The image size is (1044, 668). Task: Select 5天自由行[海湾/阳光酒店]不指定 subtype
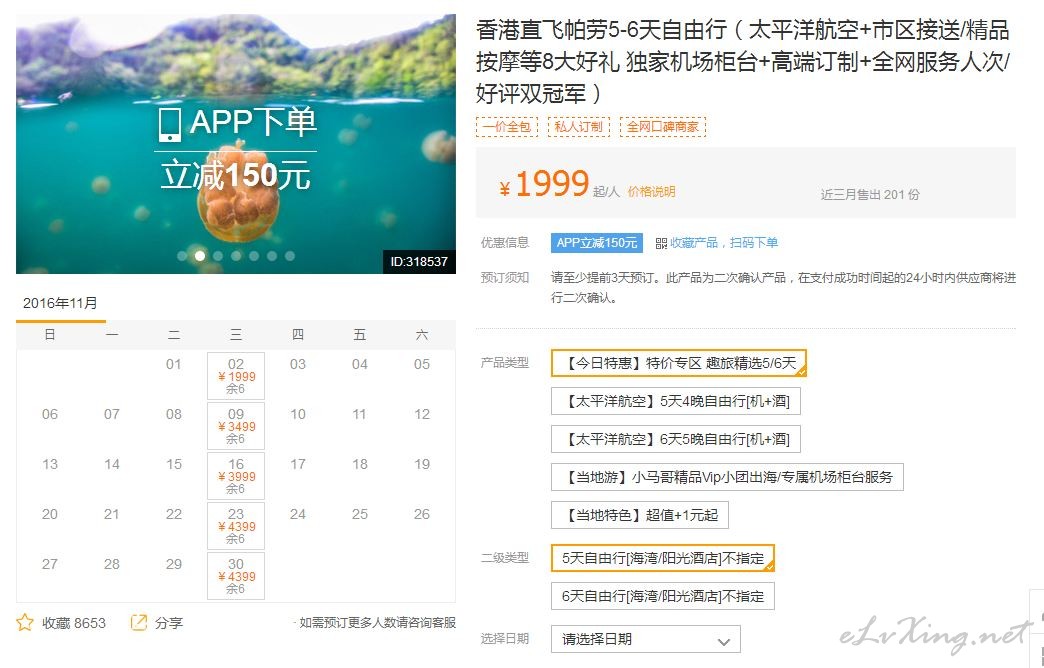(662, 558)
